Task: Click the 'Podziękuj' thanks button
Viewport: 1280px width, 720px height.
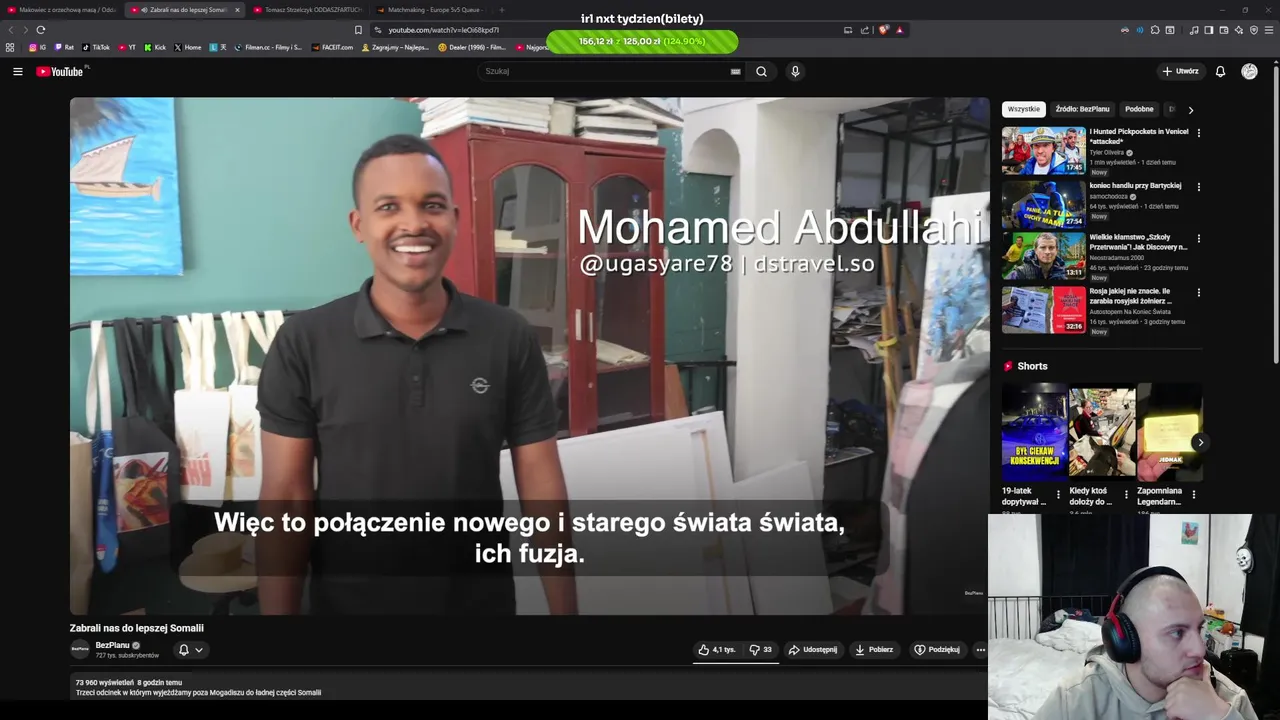Action: point(936,649)
